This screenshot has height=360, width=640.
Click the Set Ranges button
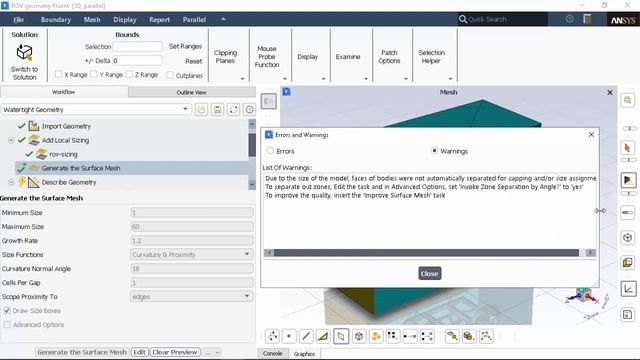point(185,47)
